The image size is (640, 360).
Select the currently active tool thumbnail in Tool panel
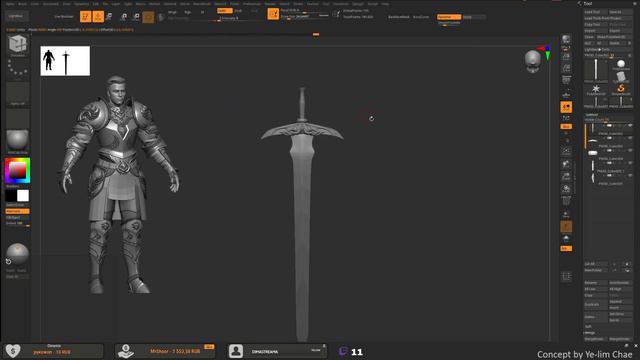pos(596,71)
